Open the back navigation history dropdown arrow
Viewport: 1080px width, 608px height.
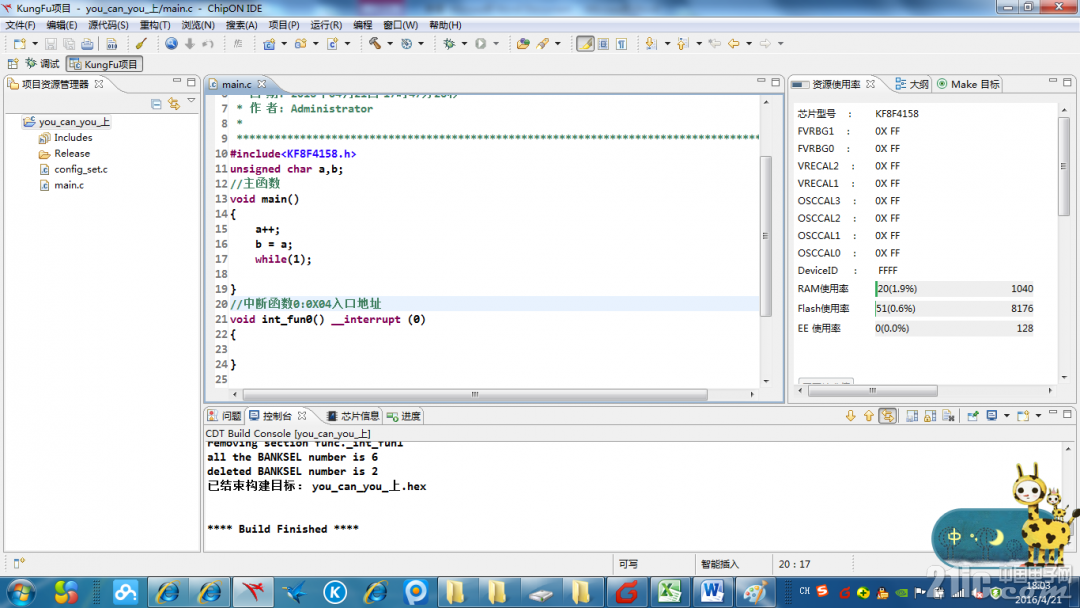(749, 43)
